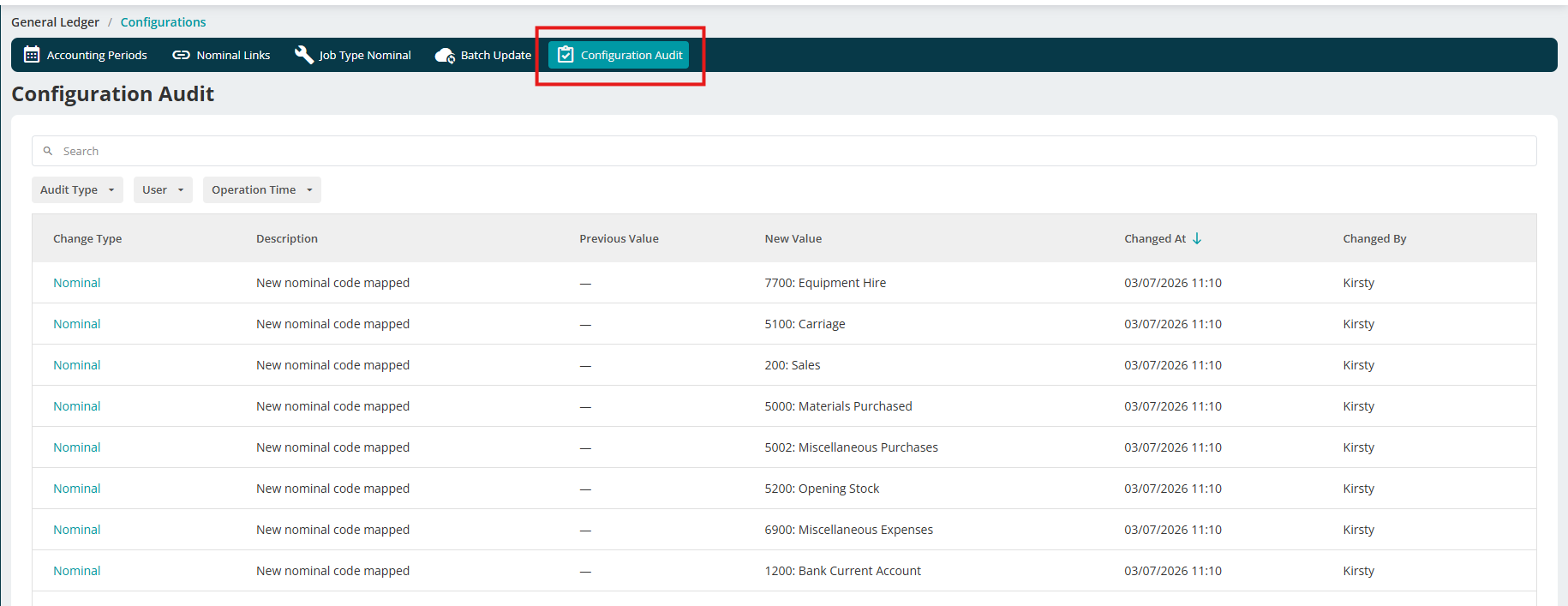This screenshot has height=606, width=1568.
Task: Open Nominal link for 7700: Equipment Hire
Action: point(77,283)
